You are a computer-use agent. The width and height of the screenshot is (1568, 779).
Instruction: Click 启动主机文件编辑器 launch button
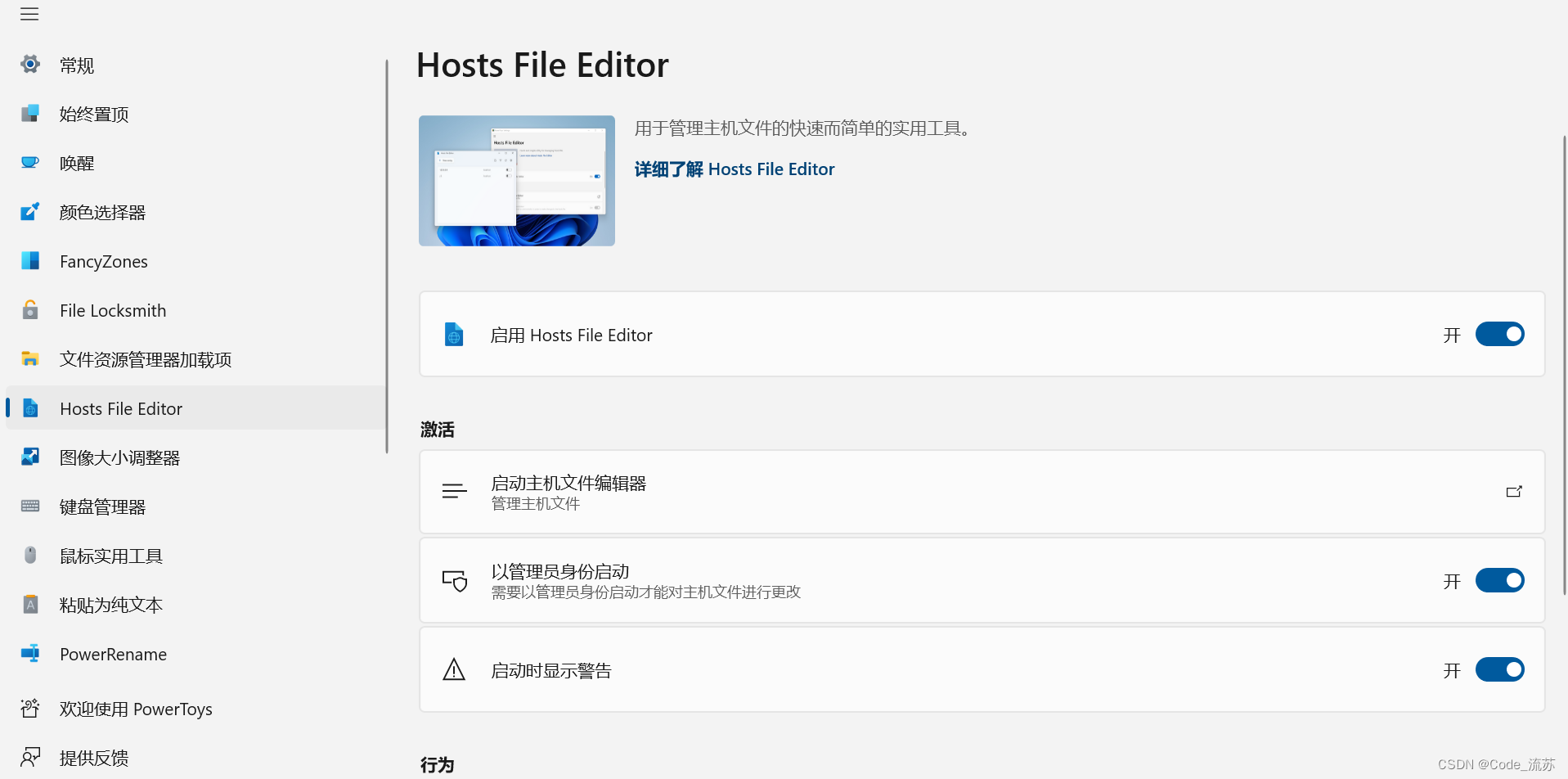pos(982,492)
